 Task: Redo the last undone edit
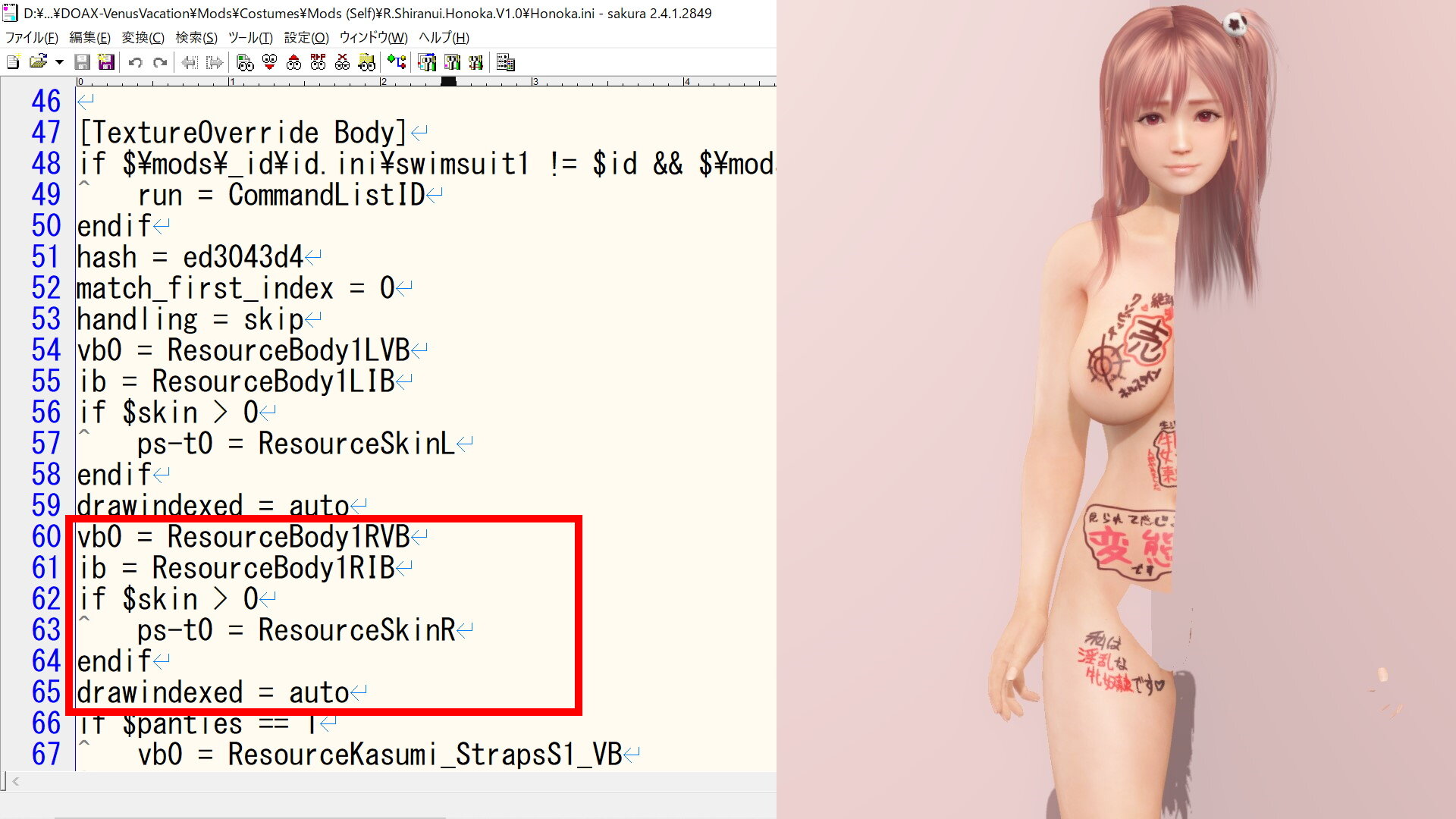point(159,62)
